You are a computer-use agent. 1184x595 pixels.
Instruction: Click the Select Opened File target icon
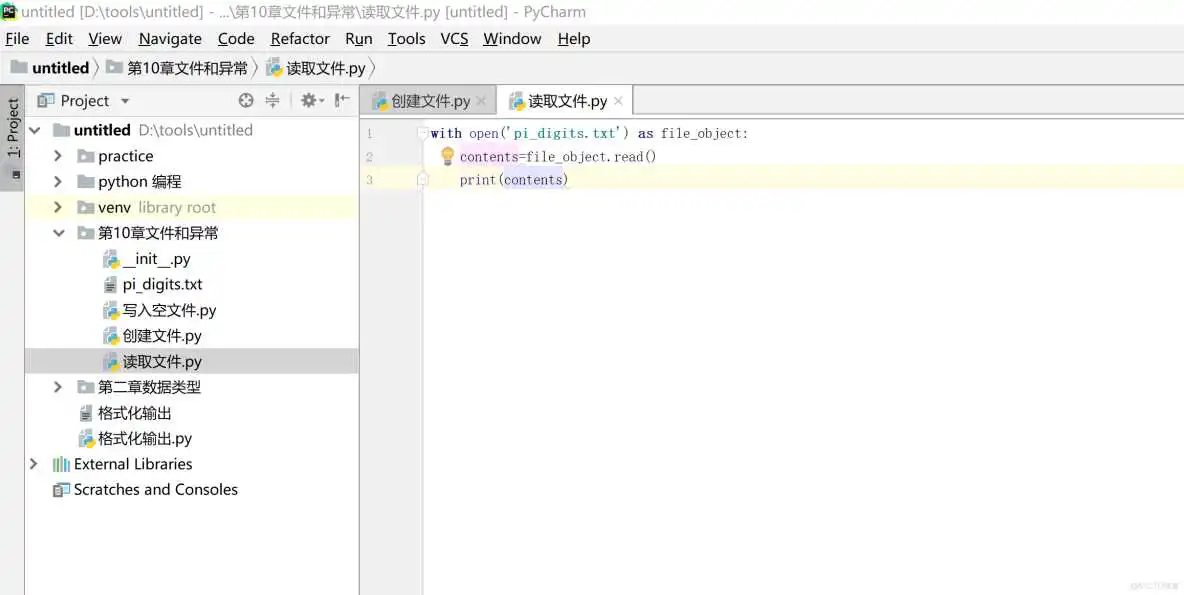point(246,100)
